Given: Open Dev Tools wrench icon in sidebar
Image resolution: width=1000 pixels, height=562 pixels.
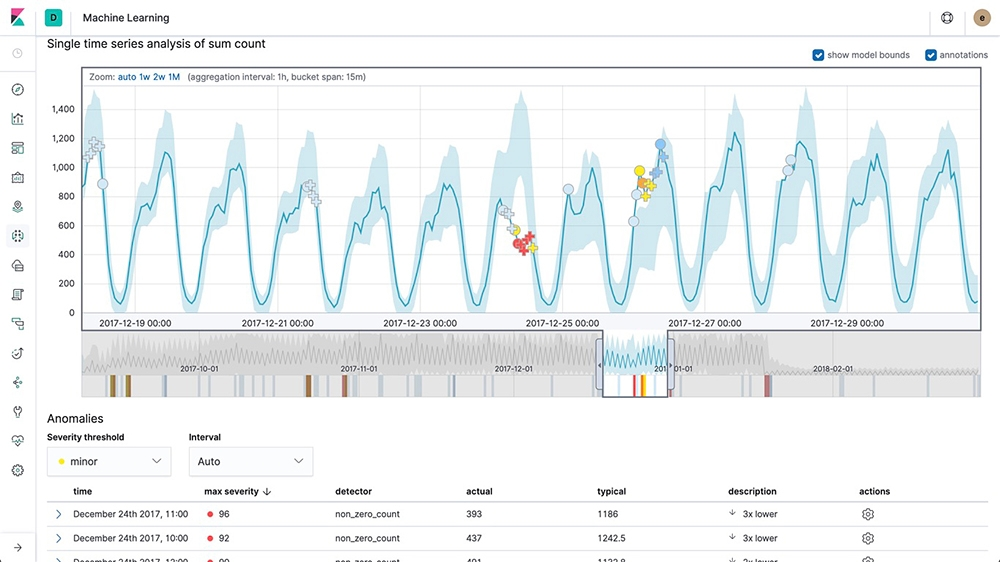Looking at the screenshot, I should (18, 411).
